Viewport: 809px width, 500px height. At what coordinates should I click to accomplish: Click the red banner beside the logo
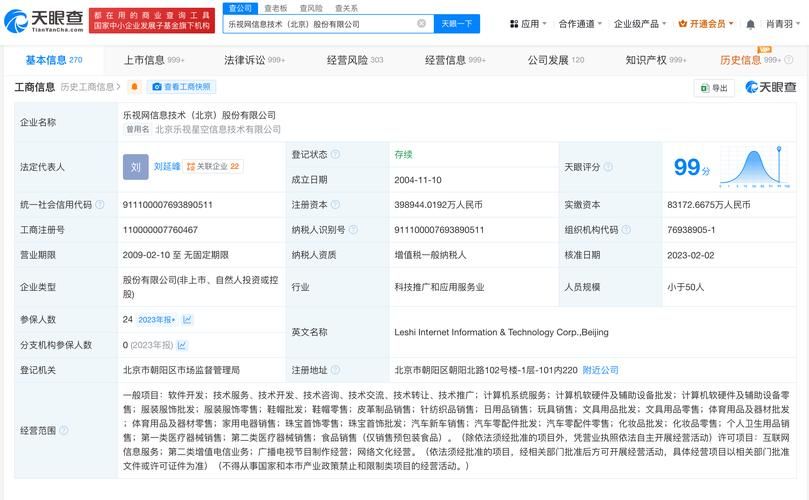point(152,21)
